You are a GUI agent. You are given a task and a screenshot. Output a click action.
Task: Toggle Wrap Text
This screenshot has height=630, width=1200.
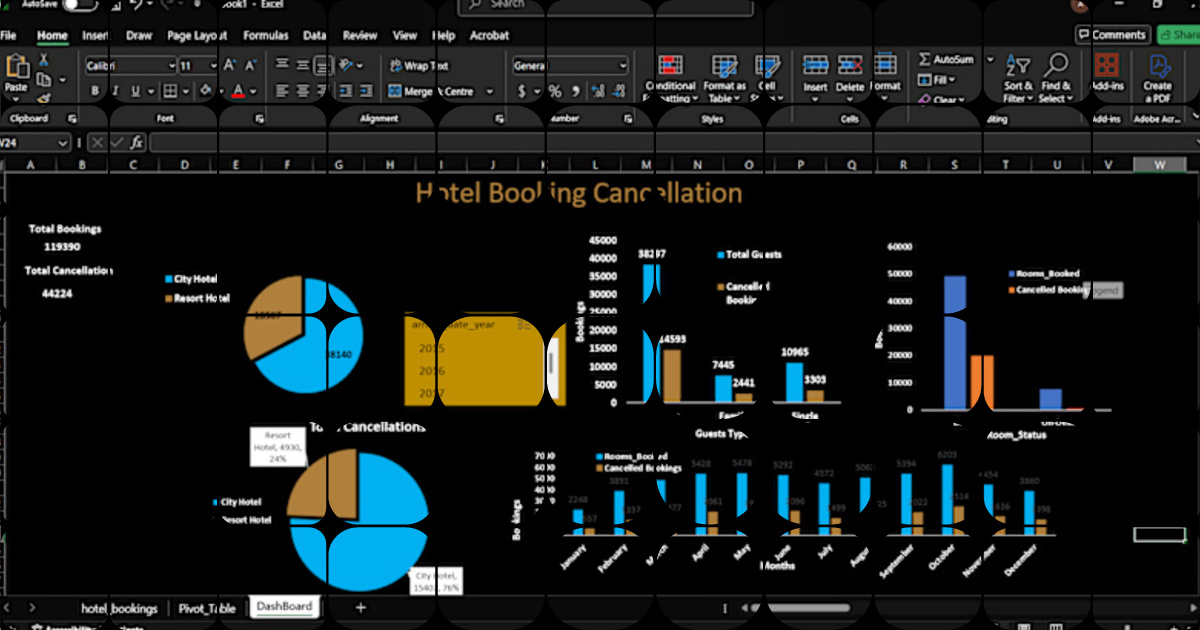418,66
